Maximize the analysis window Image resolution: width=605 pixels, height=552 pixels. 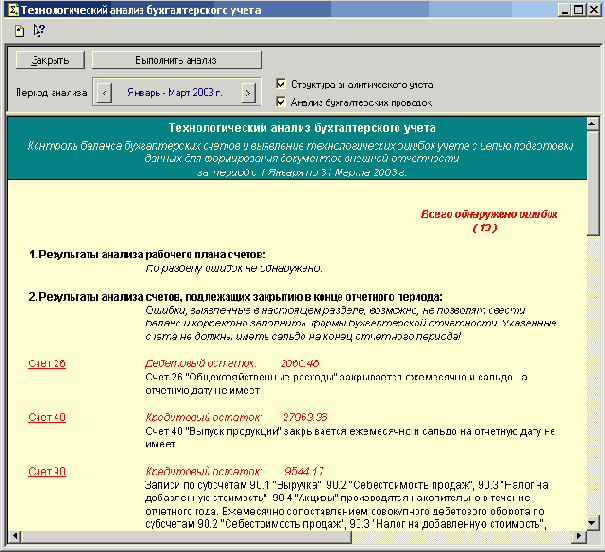click(579, 10)
